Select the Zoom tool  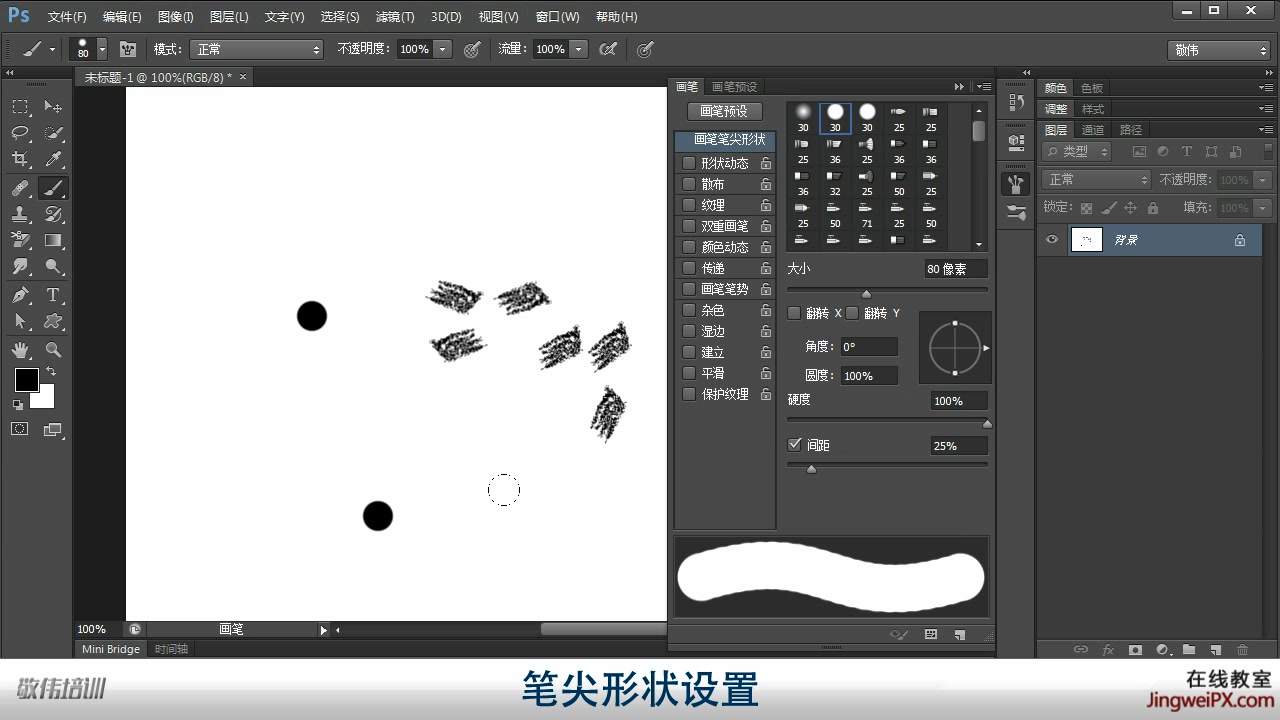pyautogui.click(x=53, y=350)
